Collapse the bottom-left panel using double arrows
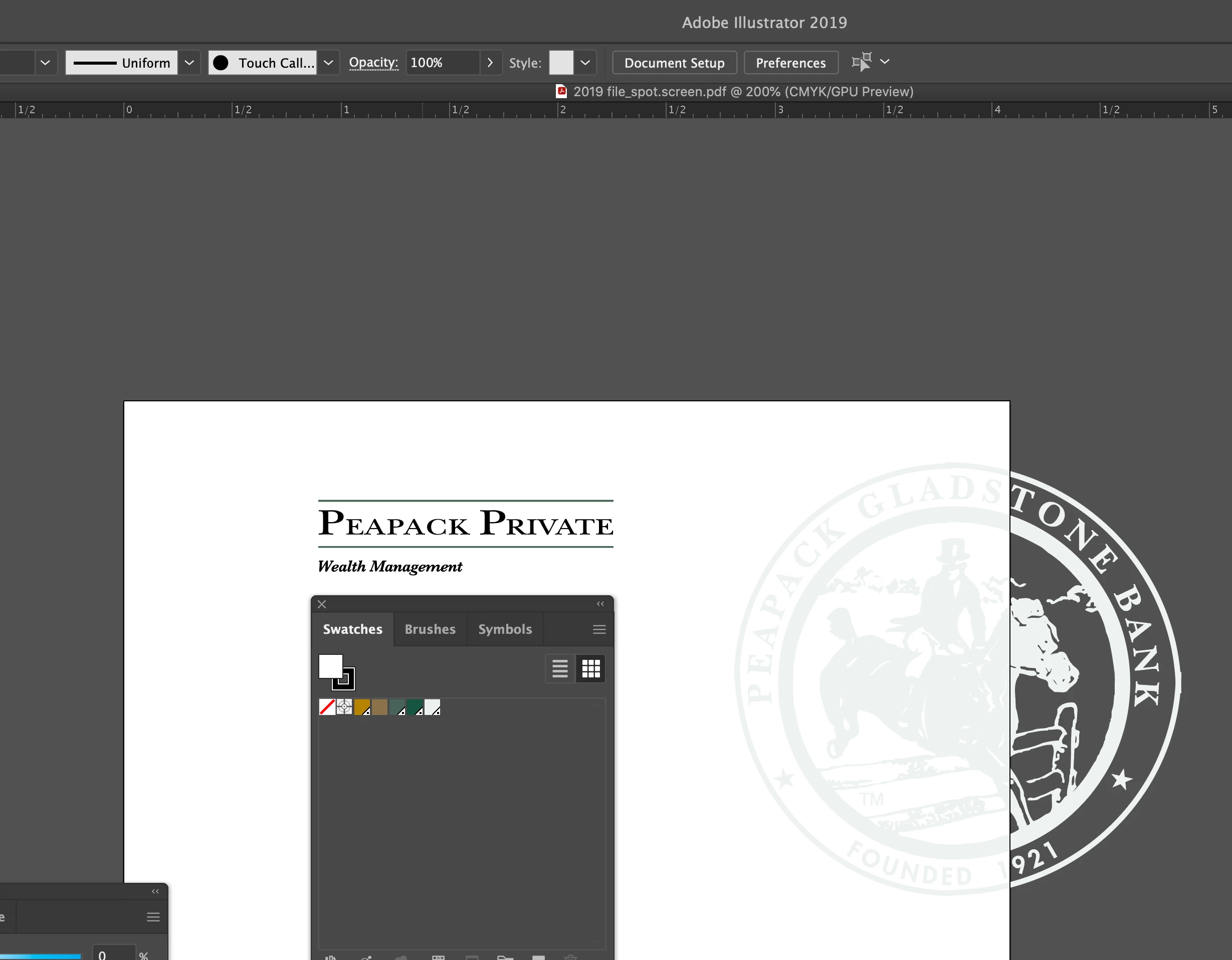 [x=155, y=891]
